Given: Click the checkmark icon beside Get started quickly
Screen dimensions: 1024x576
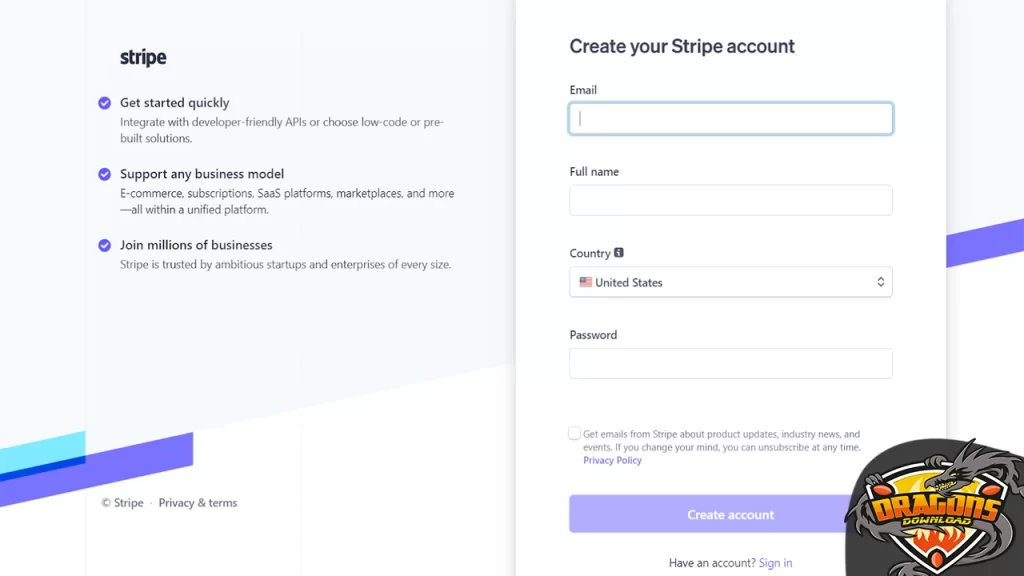Looking at the screenshot, I should pyautogui.click(x=104, y=103).
